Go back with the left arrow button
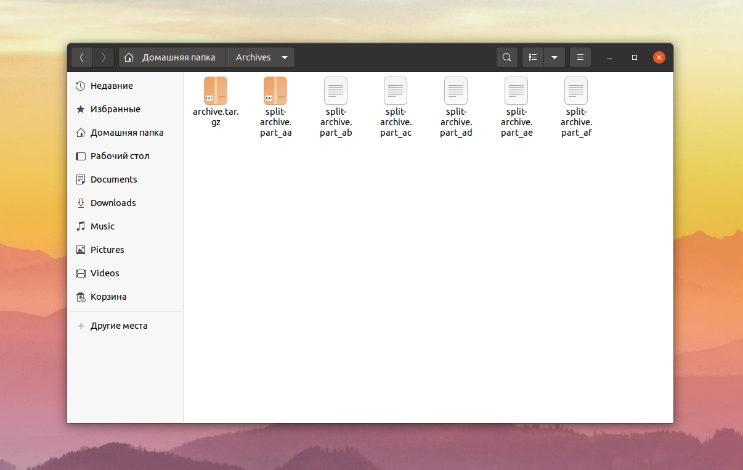Viewport: 743px width, 470px height. point(82,58)
